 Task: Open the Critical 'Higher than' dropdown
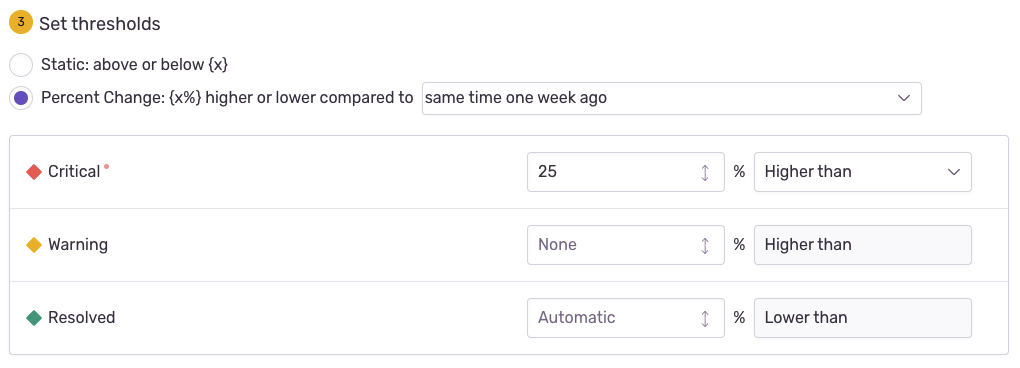coord(863,172)
